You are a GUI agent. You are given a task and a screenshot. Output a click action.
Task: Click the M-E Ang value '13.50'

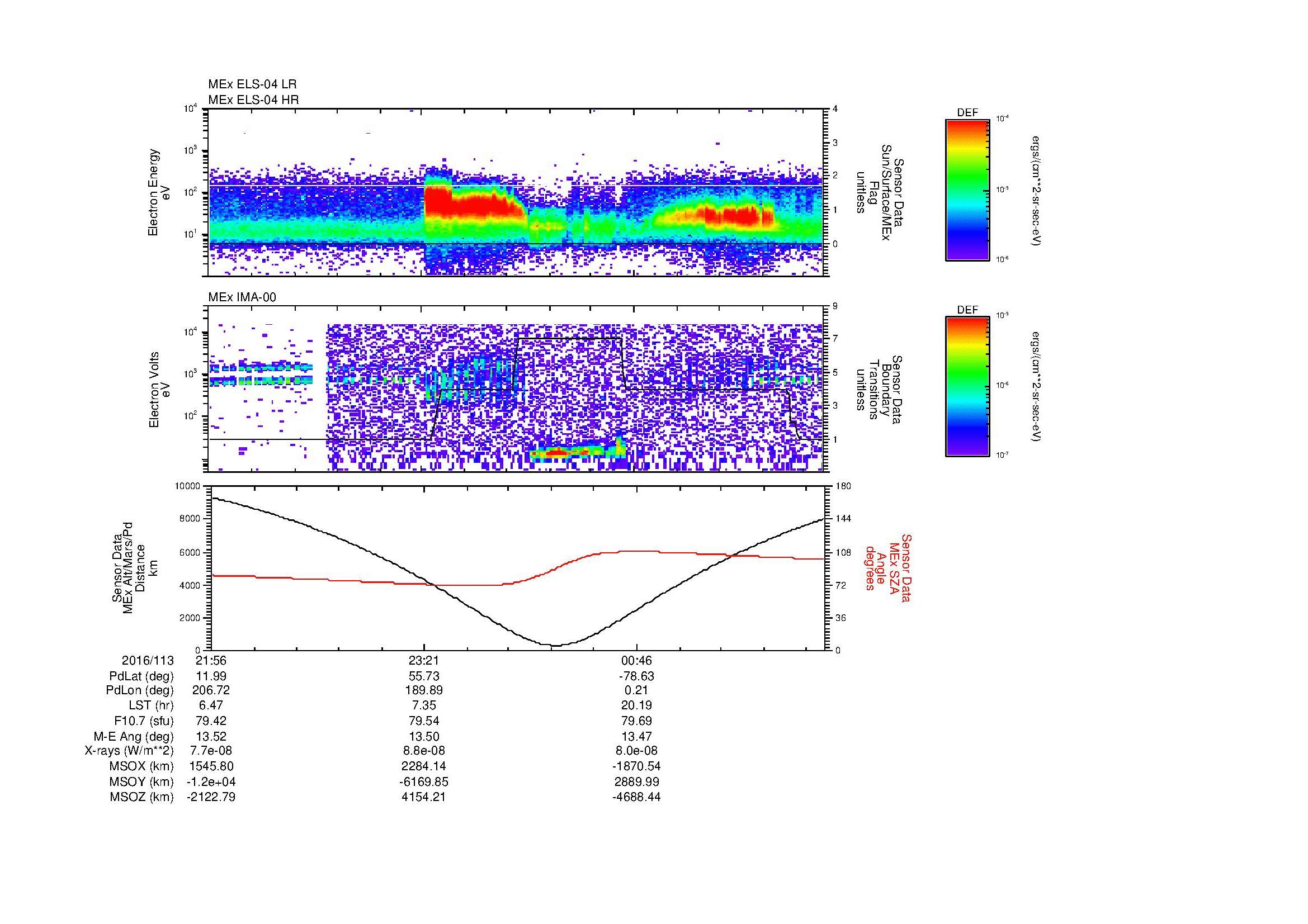pyautogui.click(x=424, y=737)
